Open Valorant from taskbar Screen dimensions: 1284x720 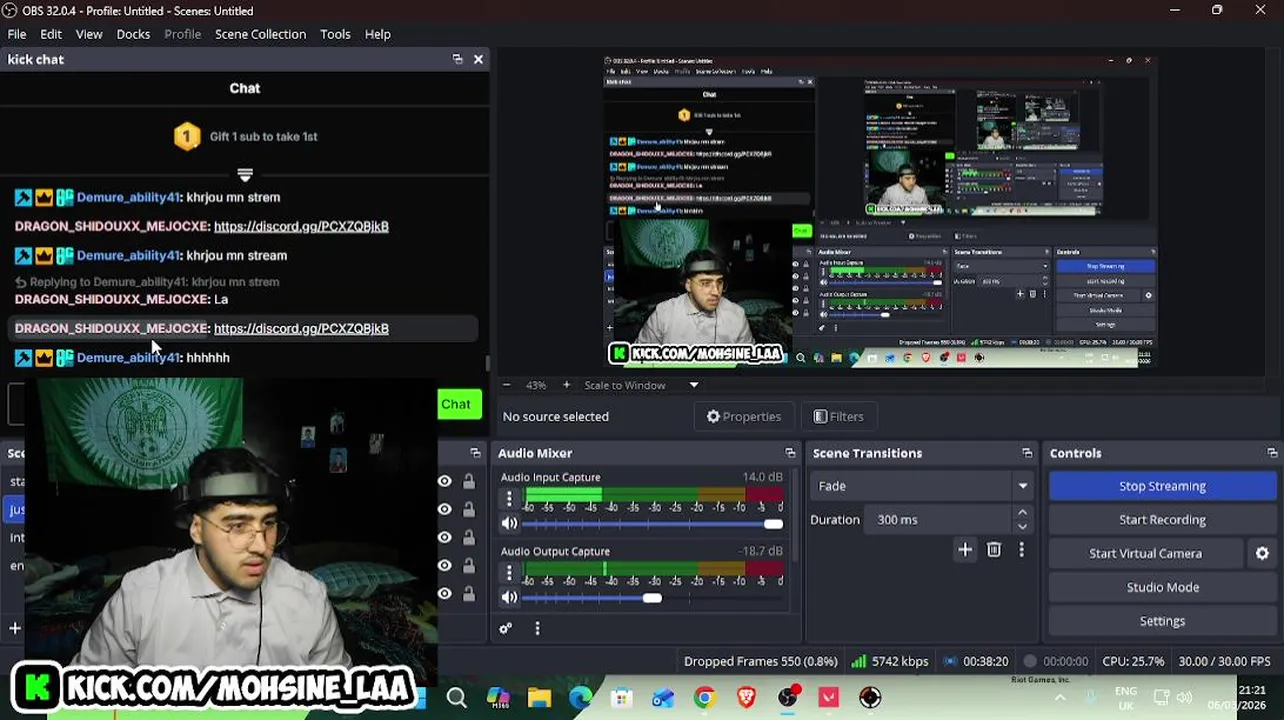(829, 698)
